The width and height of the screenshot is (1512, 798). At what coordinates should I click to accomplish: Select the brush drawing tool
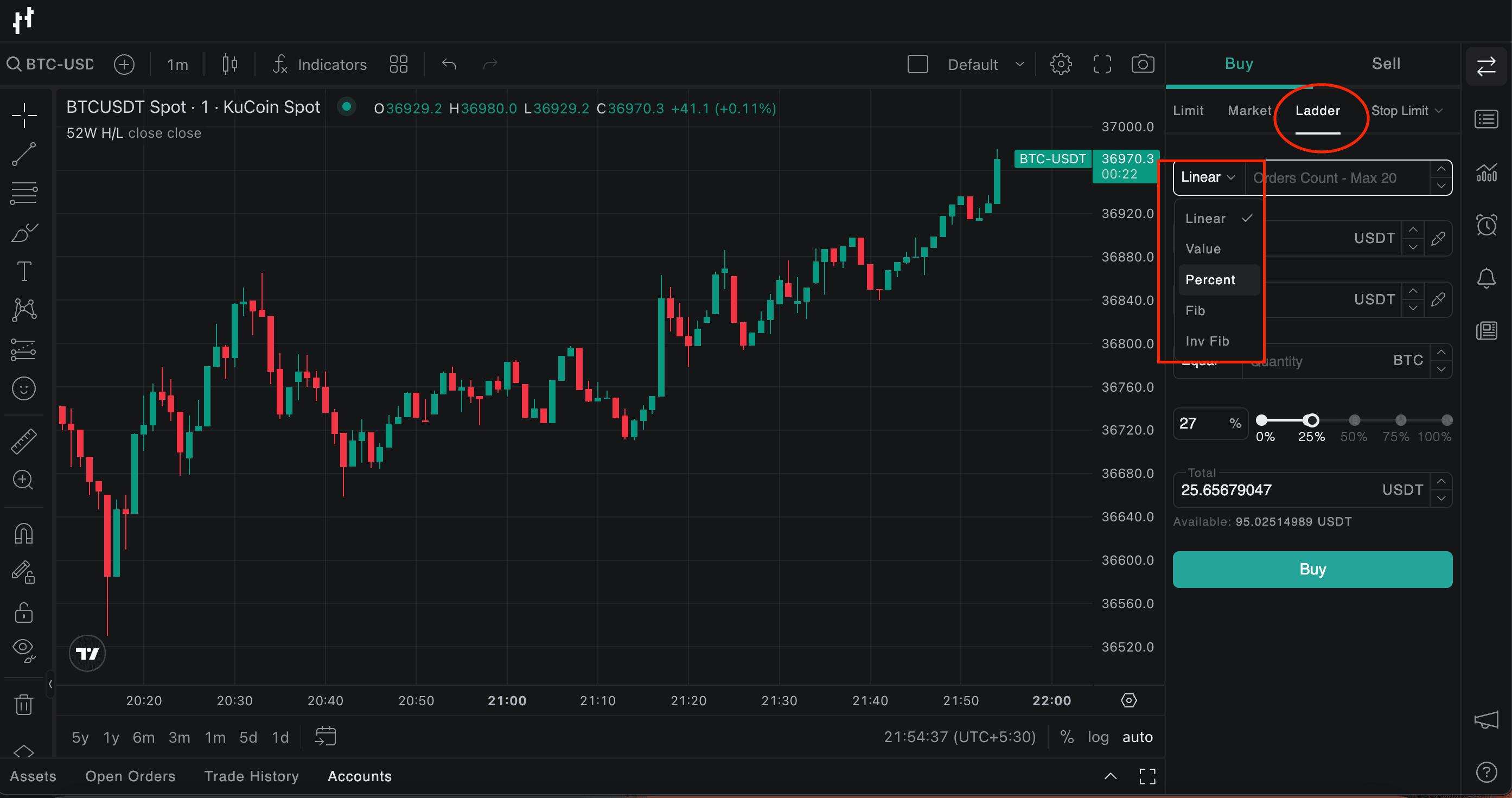pos(23,233)
